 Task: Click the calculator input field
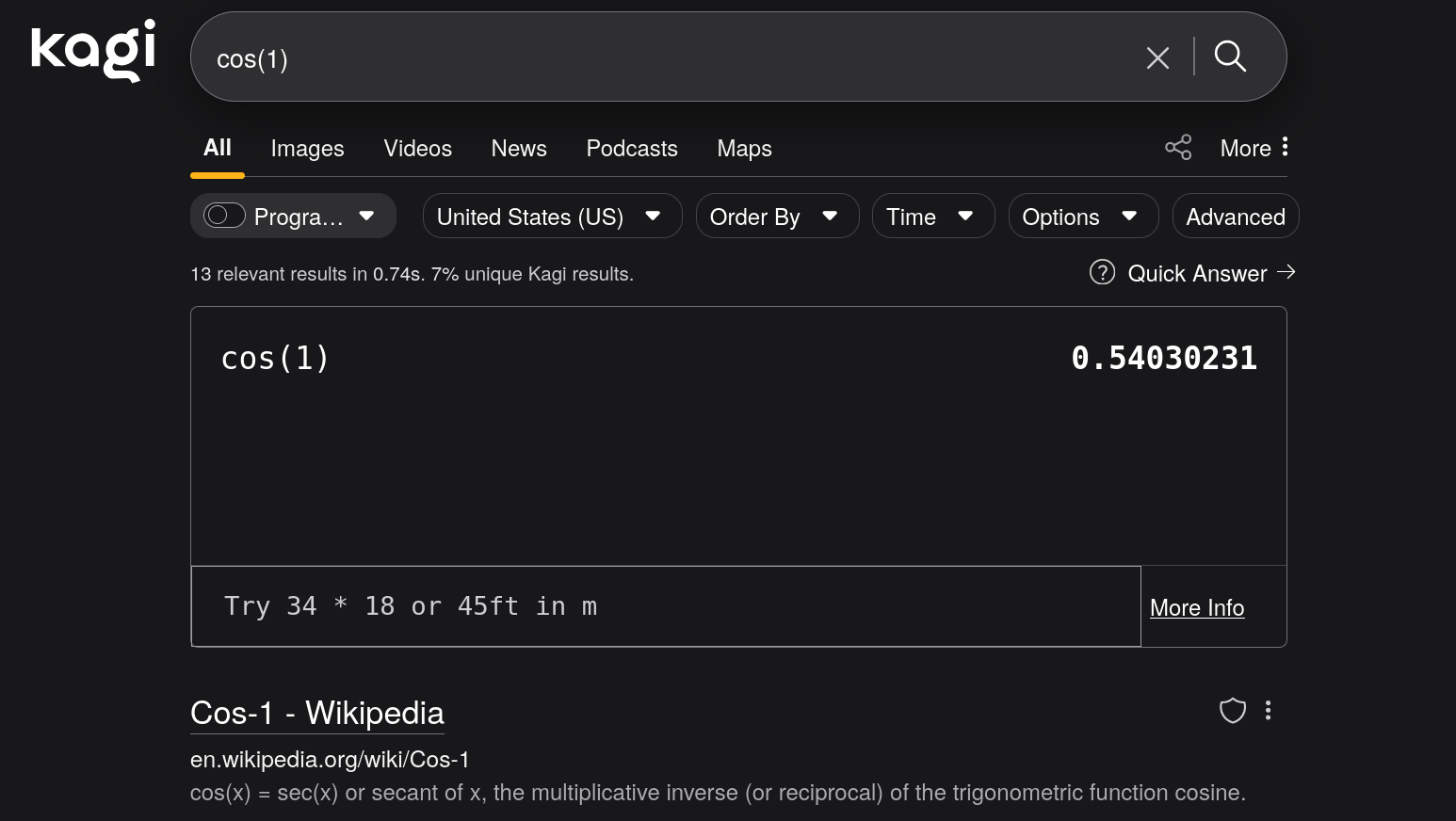point(665,606)
